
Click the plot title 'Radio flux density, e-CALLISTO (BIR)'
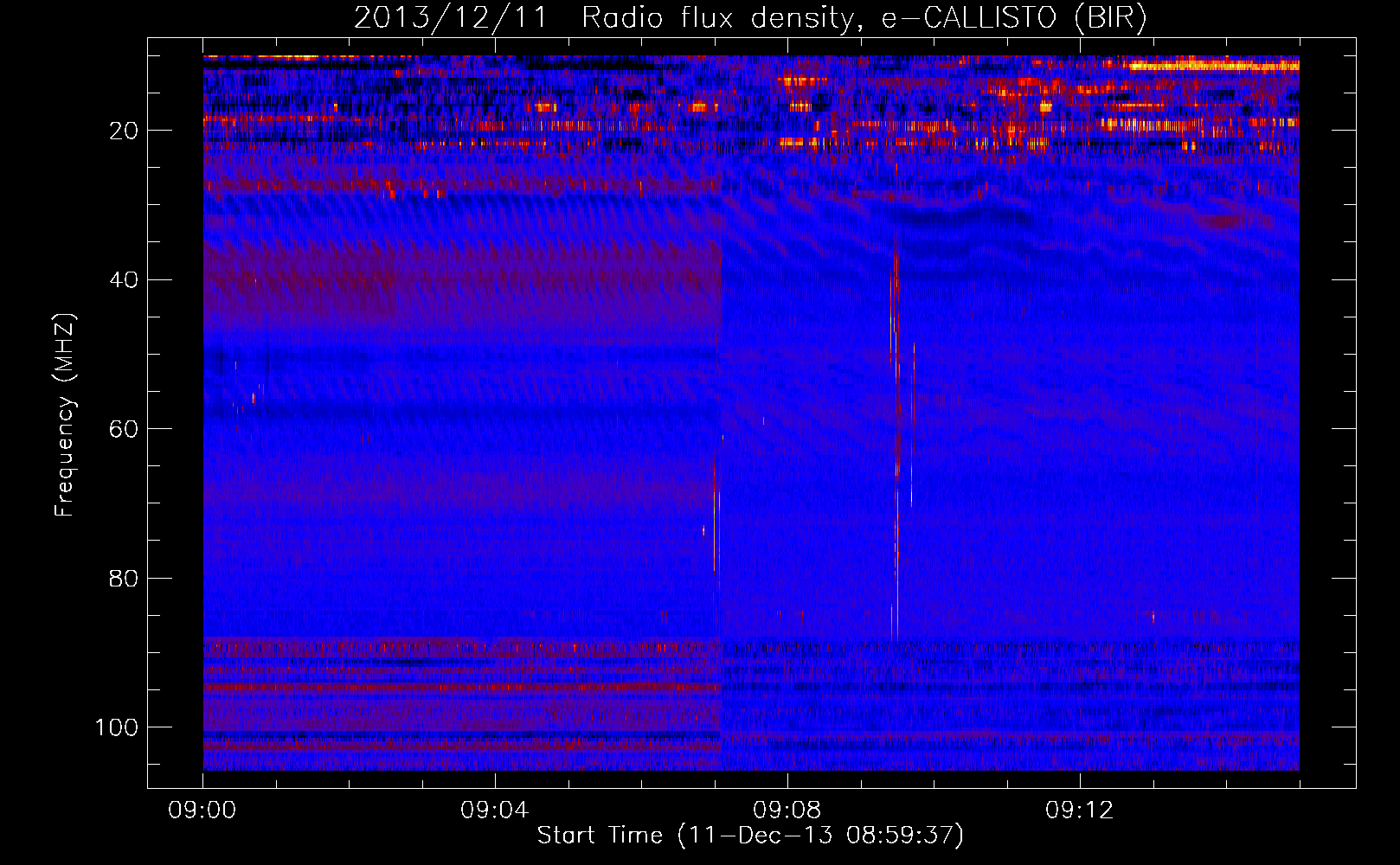pyautogui.click(x=864, y=17)
